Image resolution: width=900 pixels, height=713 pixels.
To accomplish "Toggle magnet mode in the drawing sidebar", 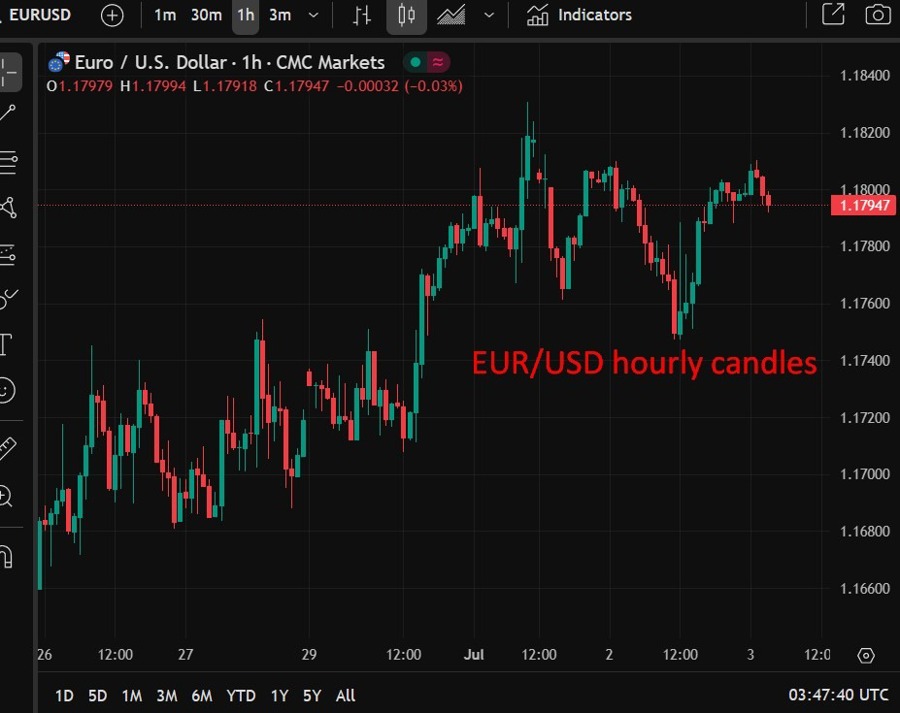I will pyautogui.click(x=10, y=558).
